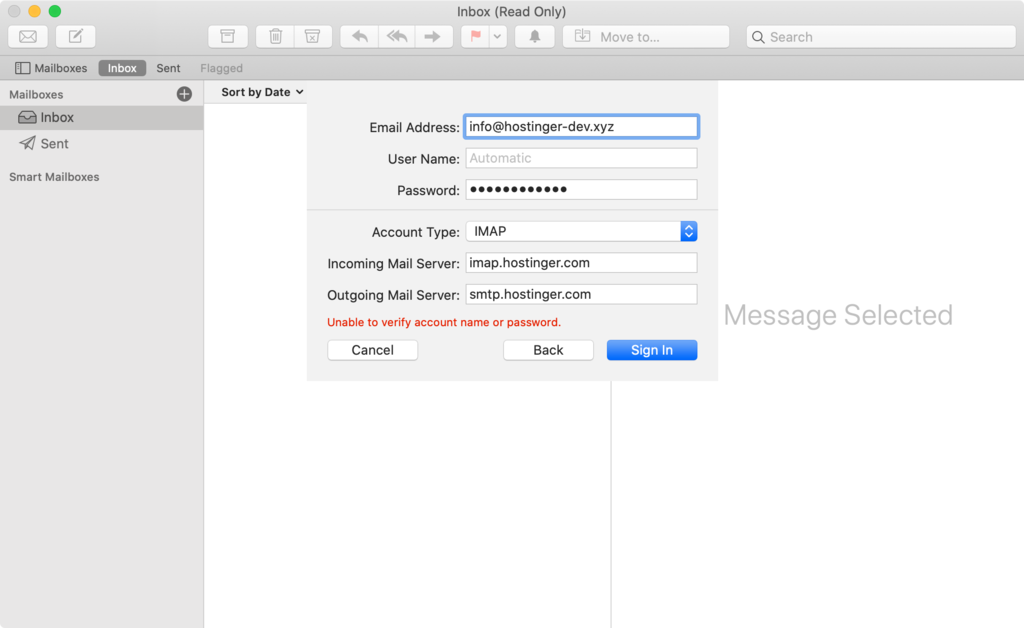Delete the message with trash icon
Viewport: 1024px width, 628px height.
(275, 36)
